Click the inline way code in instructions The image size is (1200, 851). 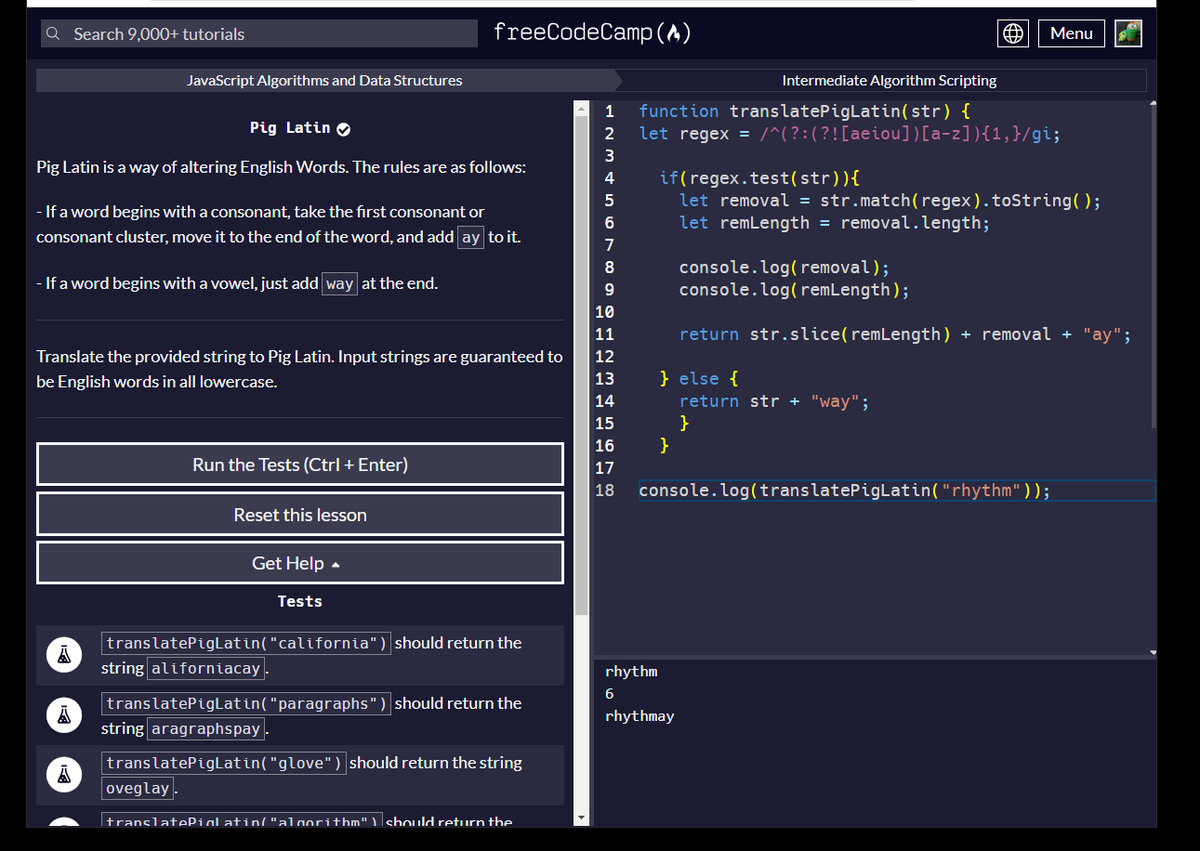click(340, 284)
